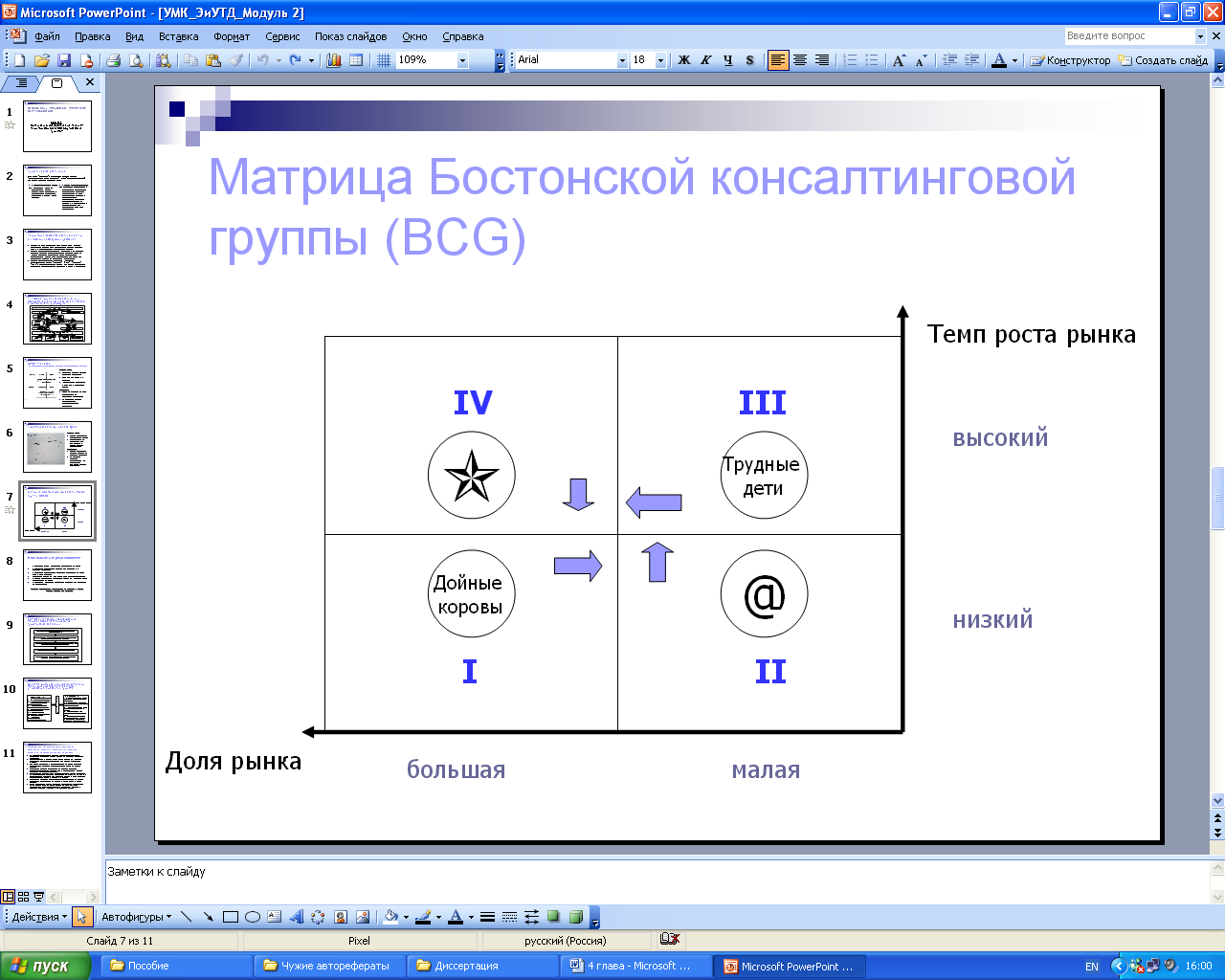
Task: Insert Clip Art from drawing toolbar
Action: pyautogui.click(x=340, y=917)
